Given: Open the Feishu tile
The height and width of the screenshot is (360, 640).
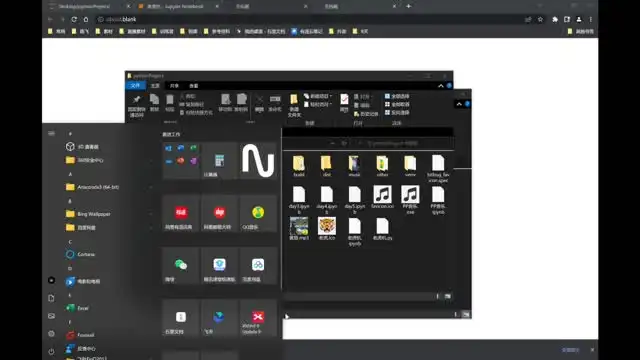Looking at the screenshot, I should click(x=219, y=318).
